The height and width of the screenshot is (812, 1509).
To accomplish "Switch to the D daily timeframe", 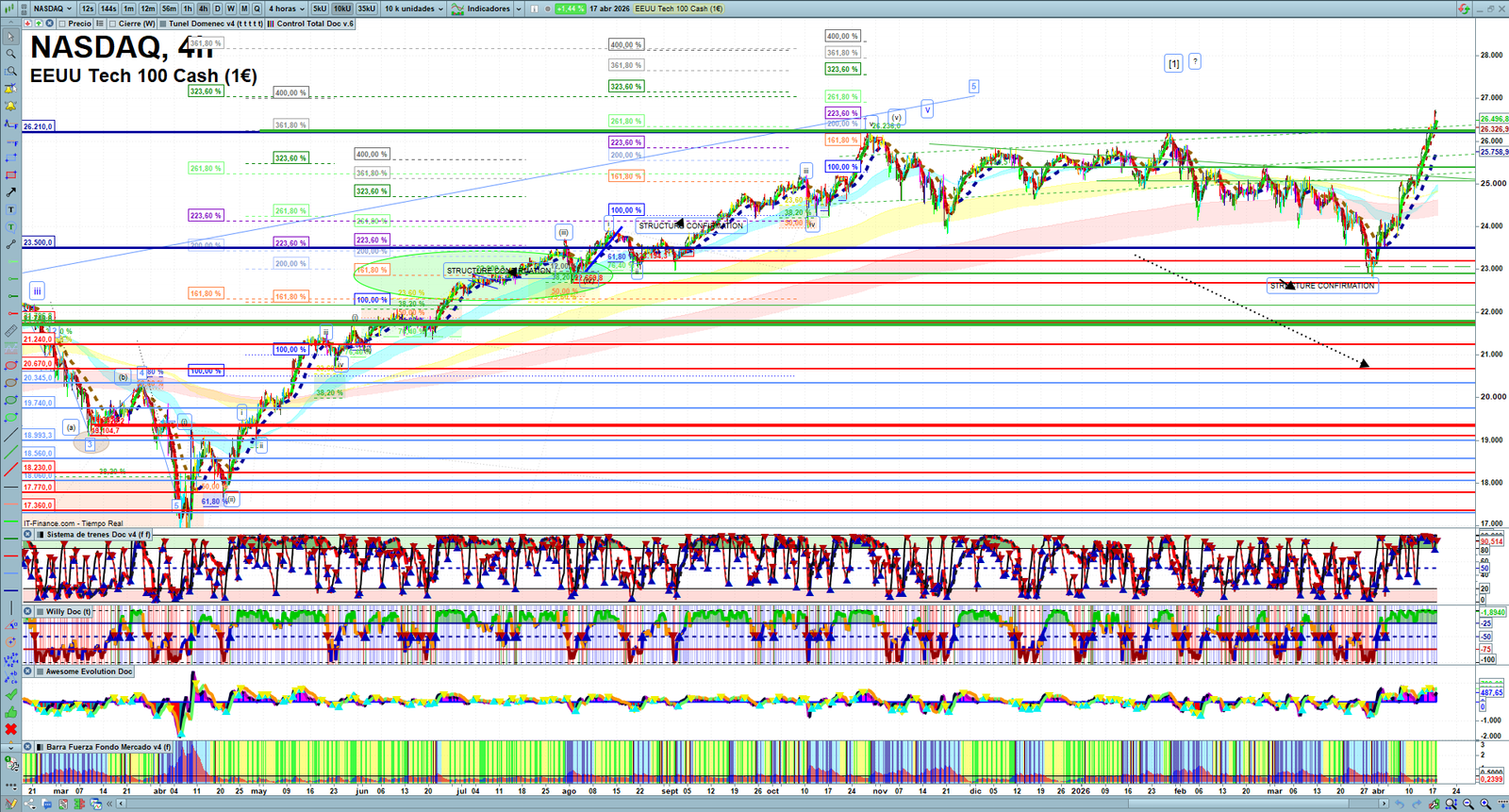I will (217, 8).
